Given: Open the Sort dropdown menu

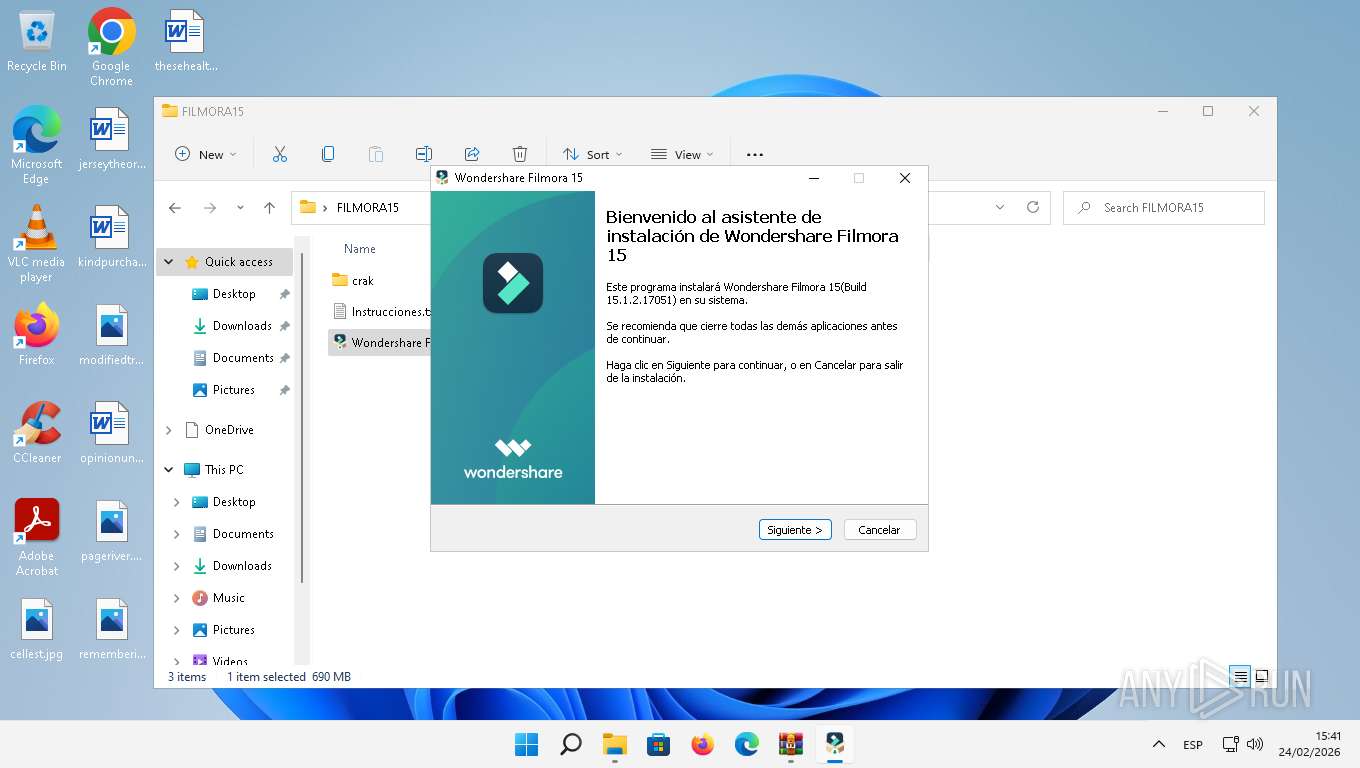Looking at the screenshot, I should point(592,154).
